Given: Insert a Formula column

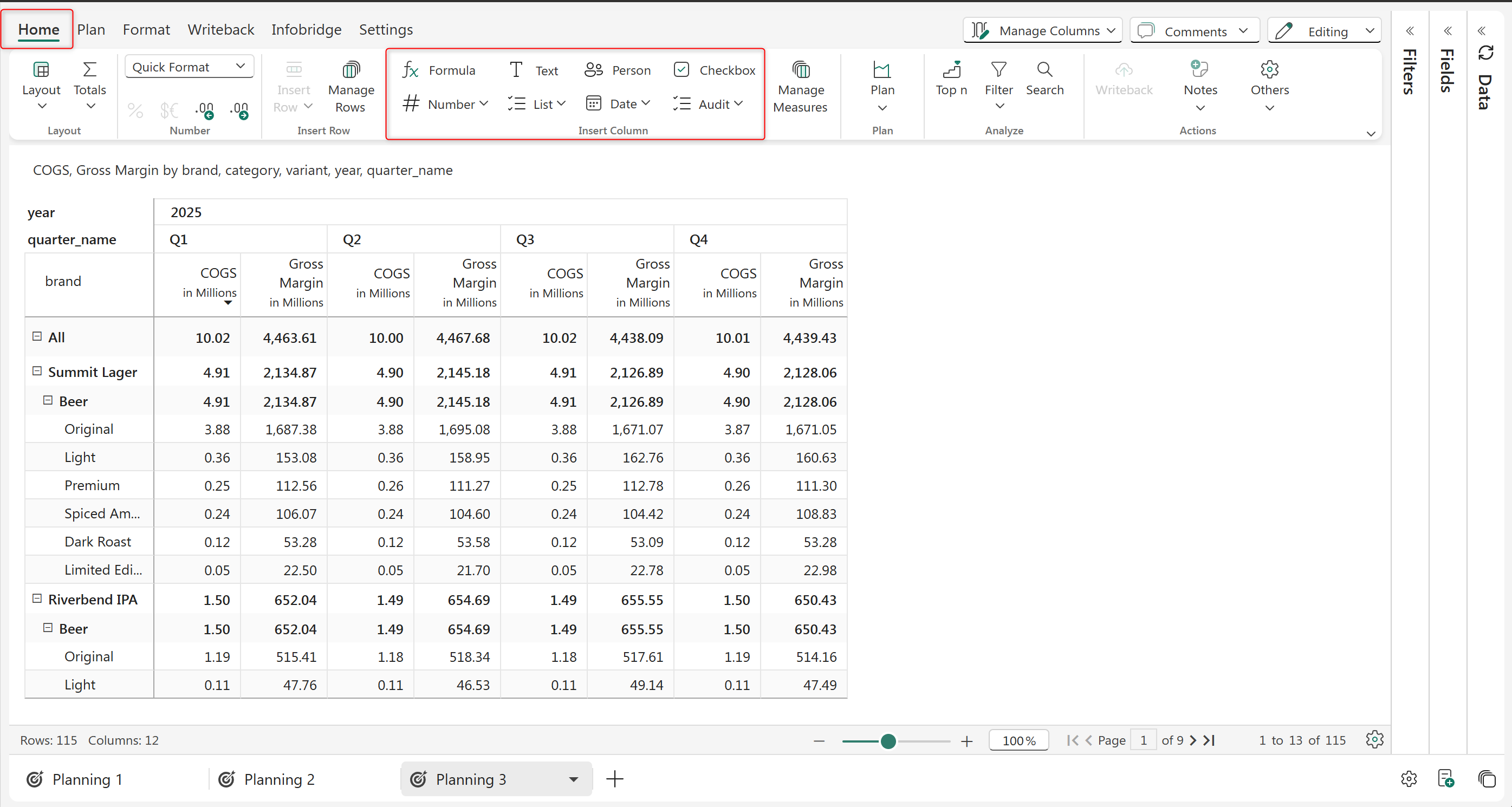Looking at the screenshot, I should (439, 70).
